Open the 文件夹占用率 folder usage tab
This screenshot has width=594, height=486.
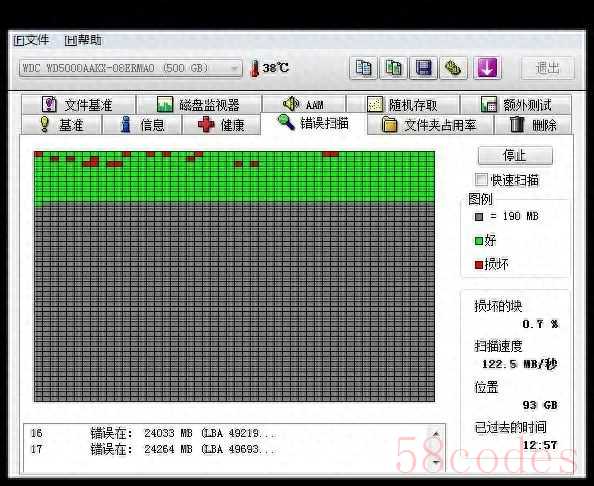[x=430, y=125]
